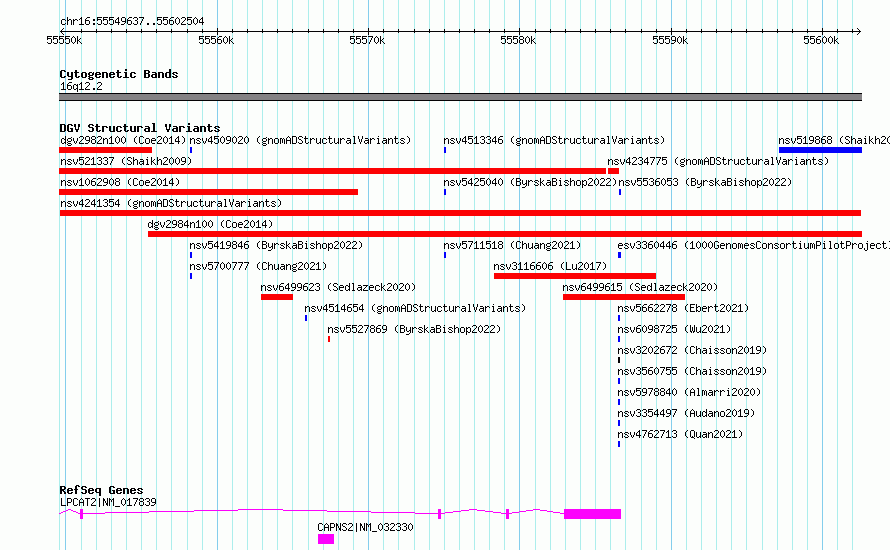Click nsv3354497 (Audano2019) variant label
This screenshot has width=890, height=550.
tap(686, 413)
